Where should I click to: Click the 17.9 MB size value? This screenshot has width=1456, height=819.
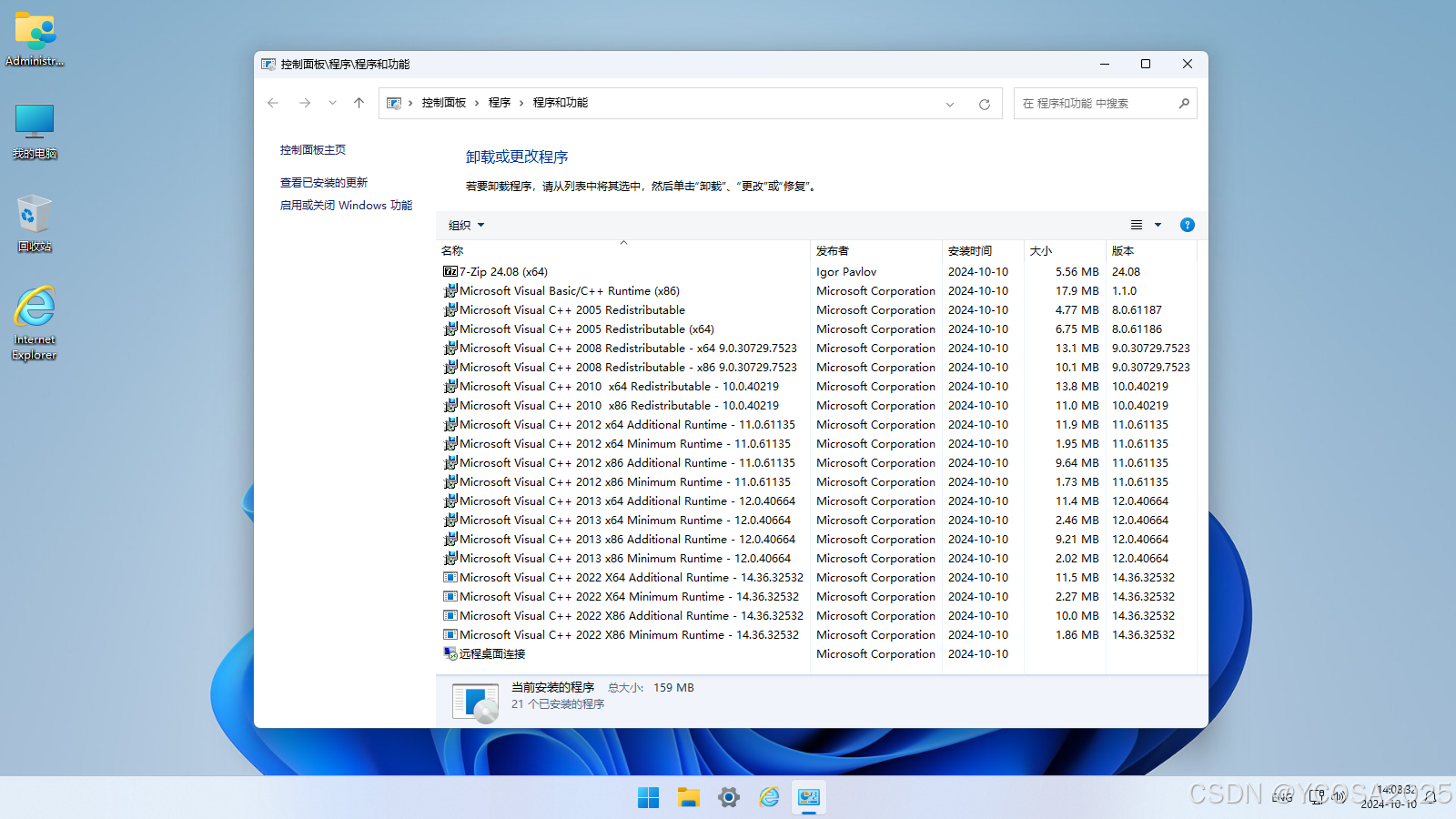(x=1077, y=290)
